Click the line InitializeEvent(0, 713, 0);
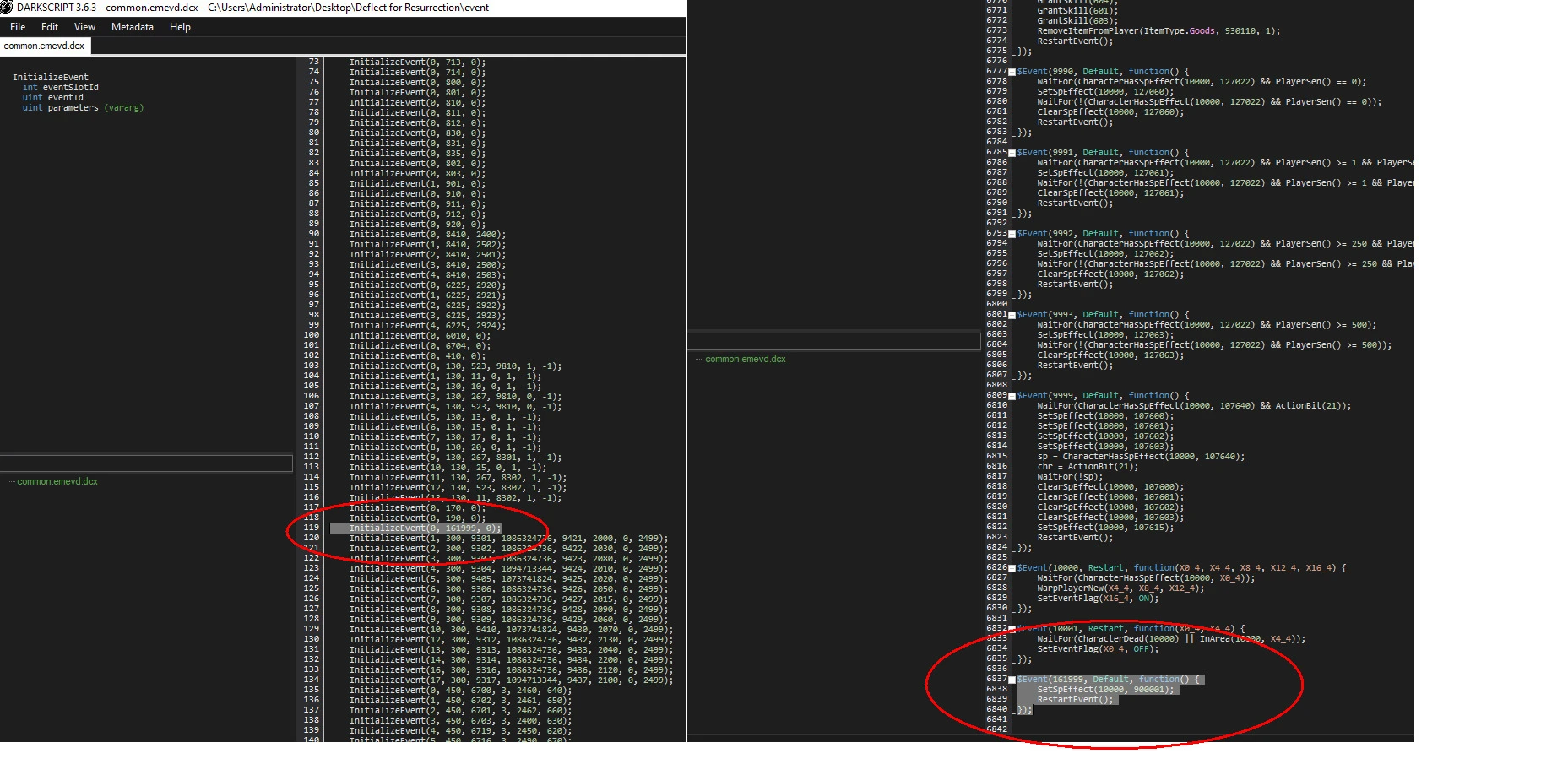The width and height of the screenshot is (1568, 775). (417, 62)
